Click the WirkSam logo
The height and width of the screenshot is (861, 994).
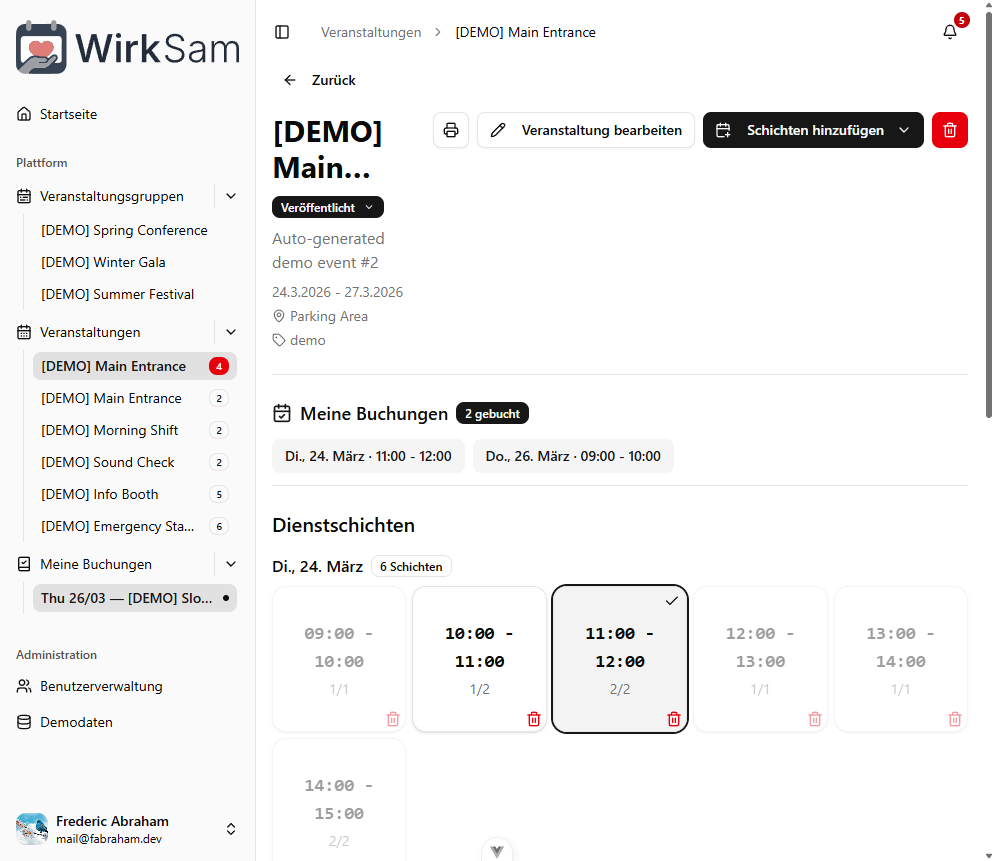(x=127, y=48)
